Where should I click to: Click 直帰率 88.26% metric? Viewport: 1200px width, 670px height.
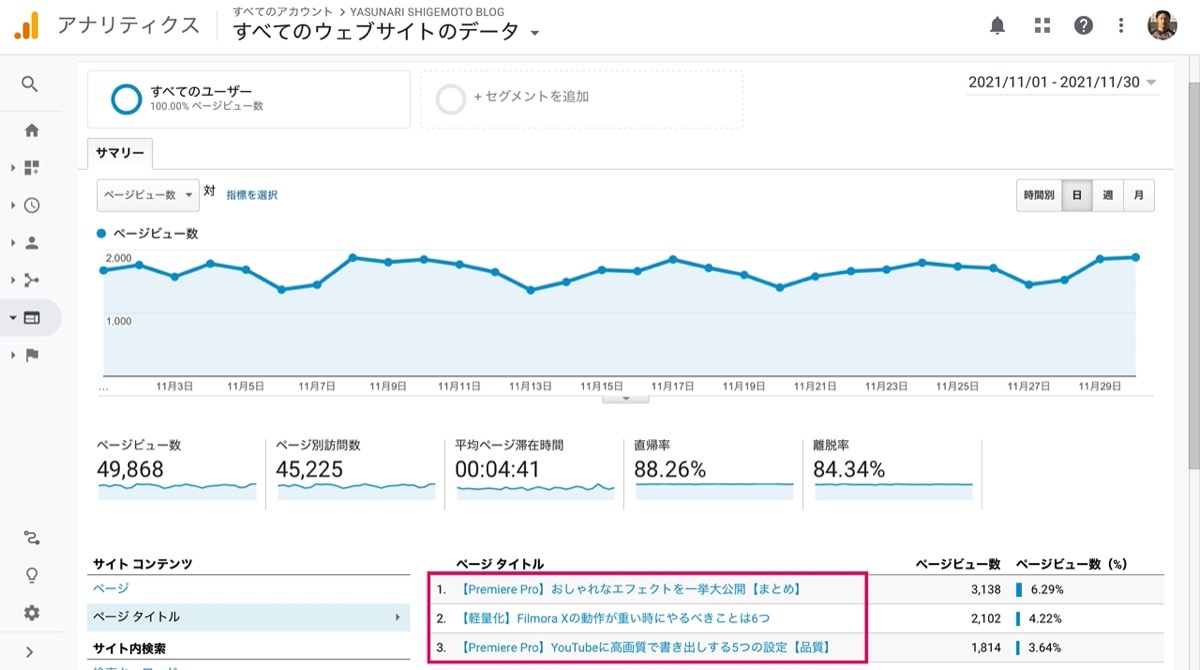click(x=714, y=469)
